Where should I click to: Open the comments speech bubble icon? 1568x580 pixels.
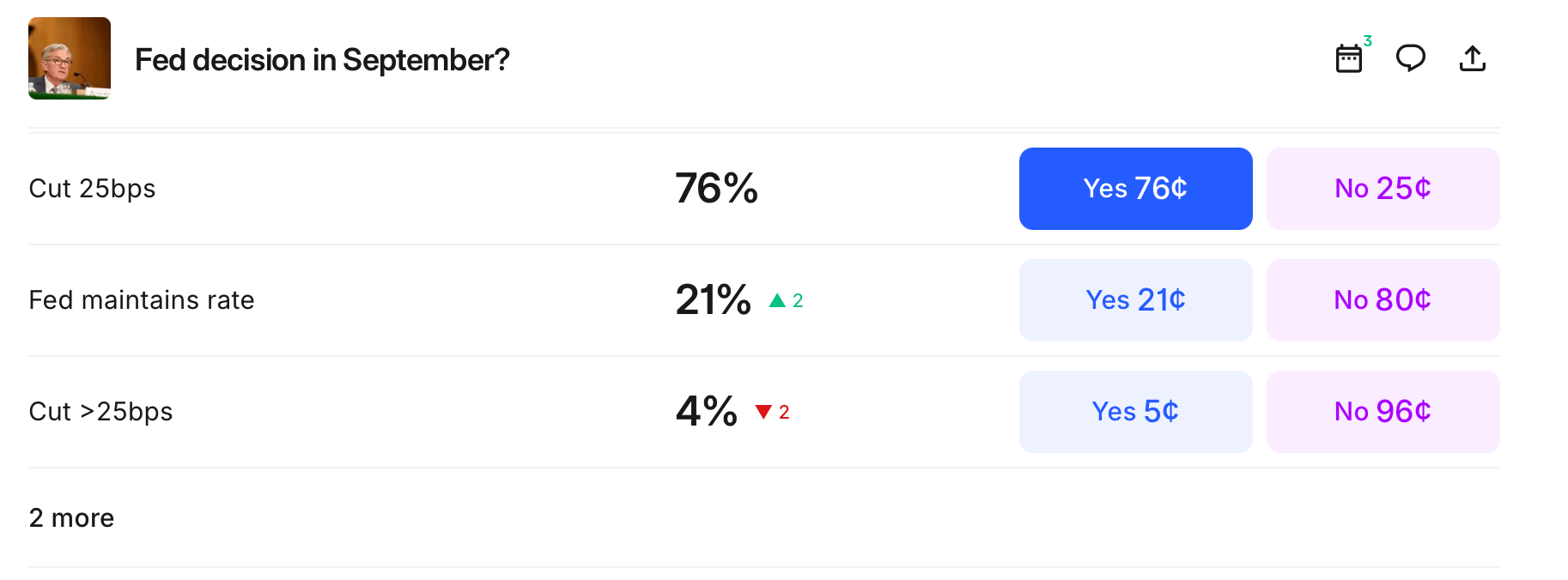pyautogui.click(x=1410, y=58)
